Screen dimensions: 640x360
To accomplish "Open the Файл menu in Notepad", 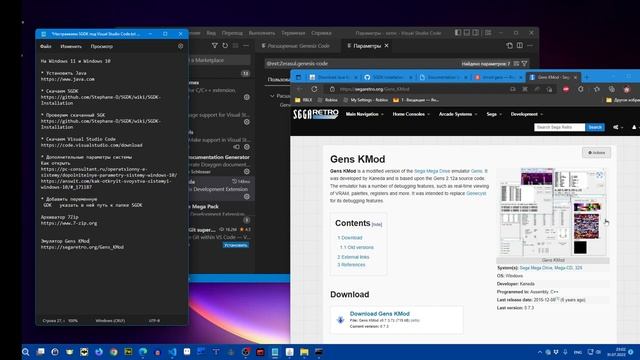I will 46,46.
